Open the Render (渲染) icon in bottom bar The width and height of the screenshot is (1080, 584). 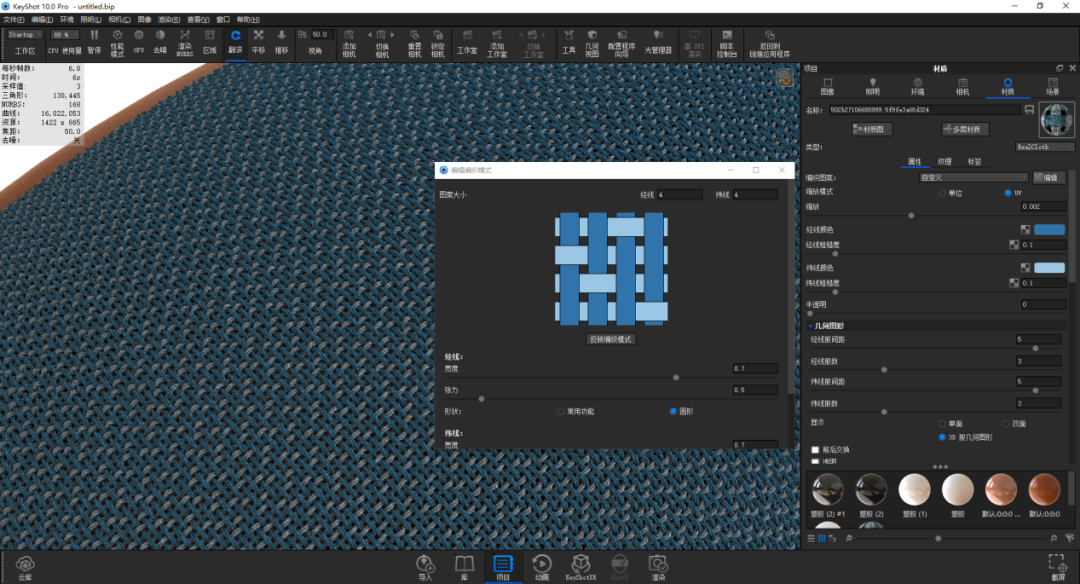pos(658,568)
